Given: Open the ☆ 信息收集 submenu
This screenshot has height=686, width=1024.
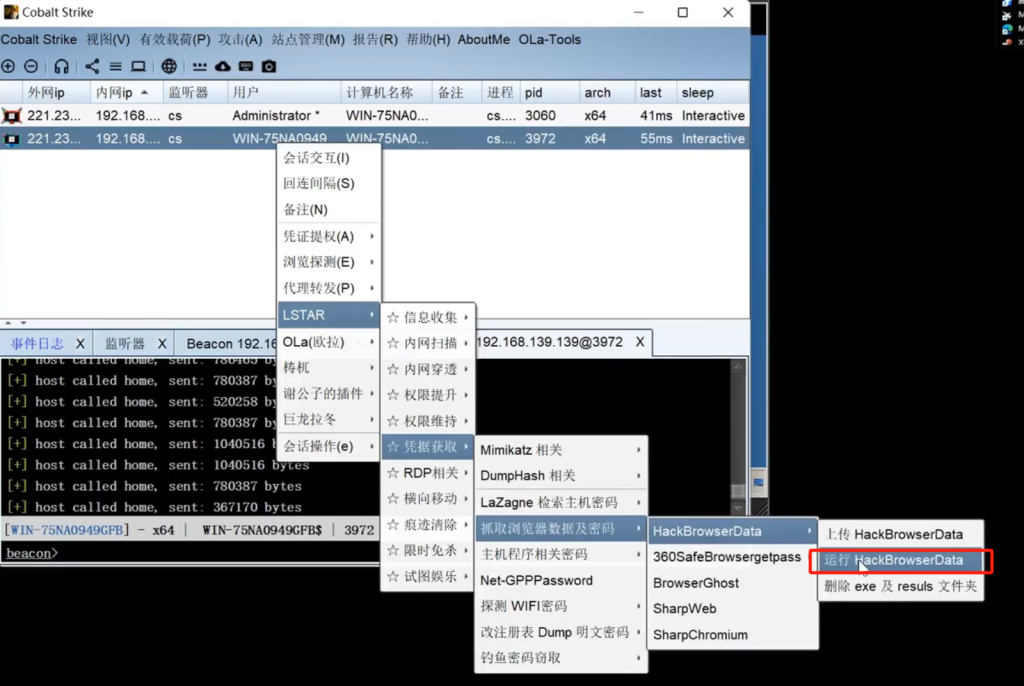Looking at the screenshot, I should [428, 318].
